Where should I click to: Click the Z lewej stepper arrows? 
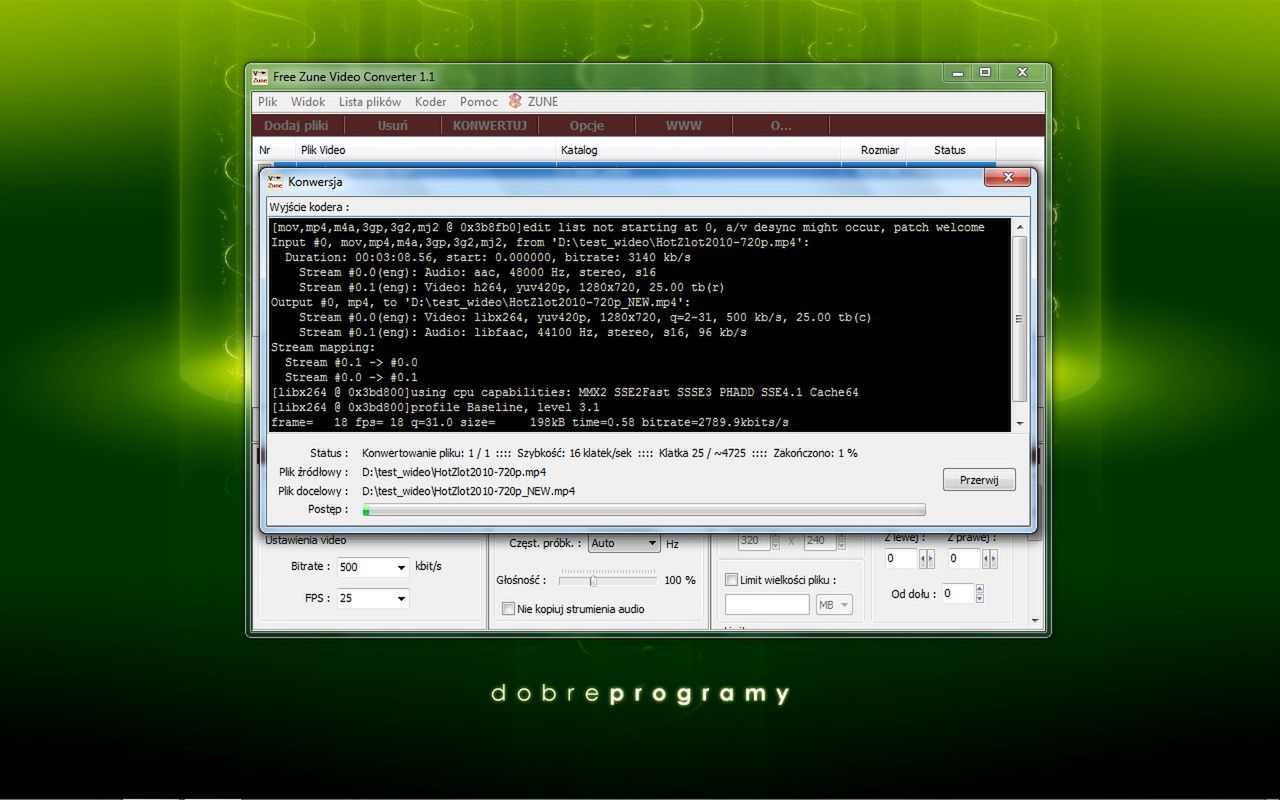point(926,559)
